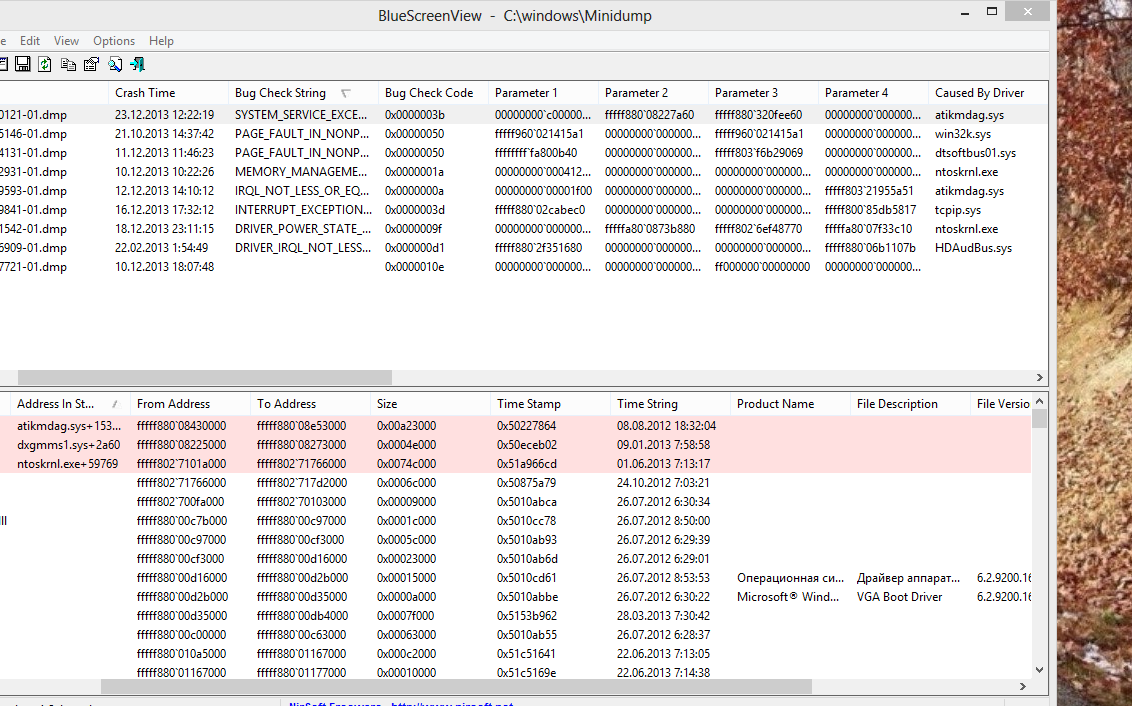The height and width of the screenshot is (706, 1132).
Task: Click the green Refresh toolbar icon
Action: [x=45, y=64]
